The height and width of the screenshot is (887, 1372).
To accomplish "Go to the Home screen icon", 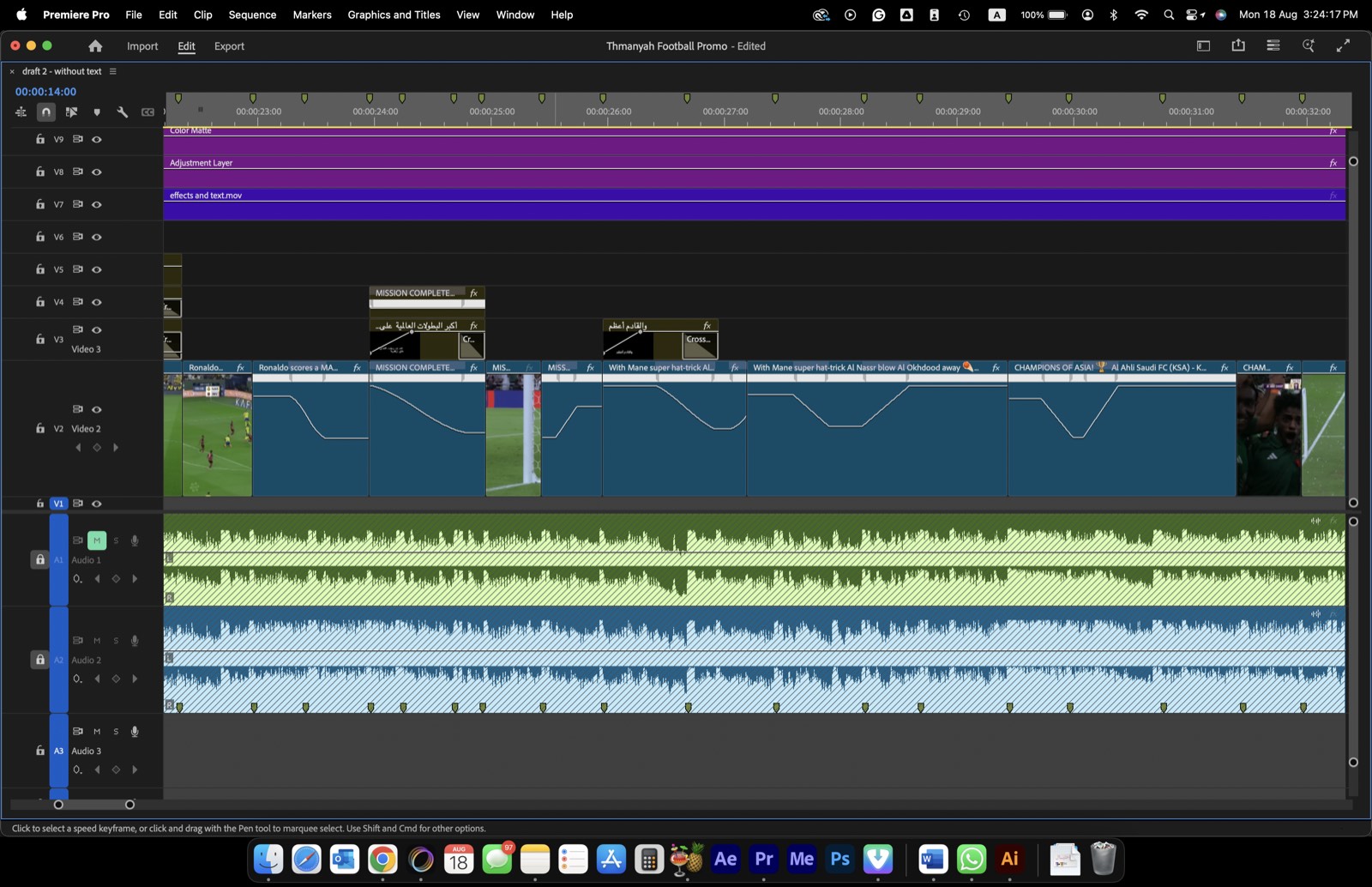I will [95, 46].
